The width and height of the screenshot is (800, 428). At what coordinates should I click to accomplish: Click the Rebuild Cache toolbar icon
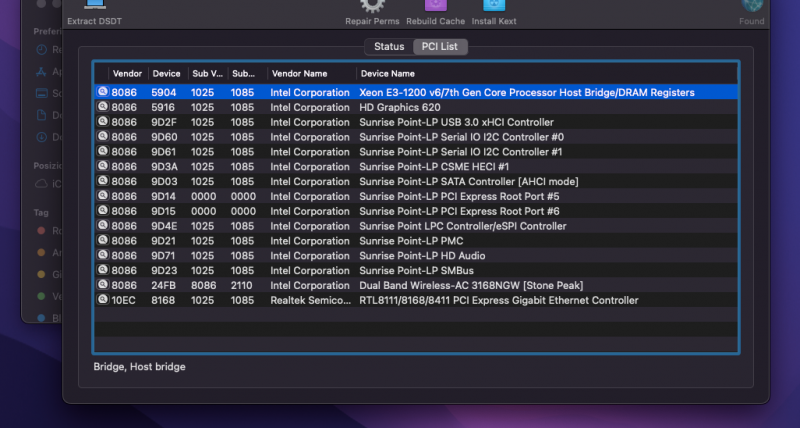435,13
